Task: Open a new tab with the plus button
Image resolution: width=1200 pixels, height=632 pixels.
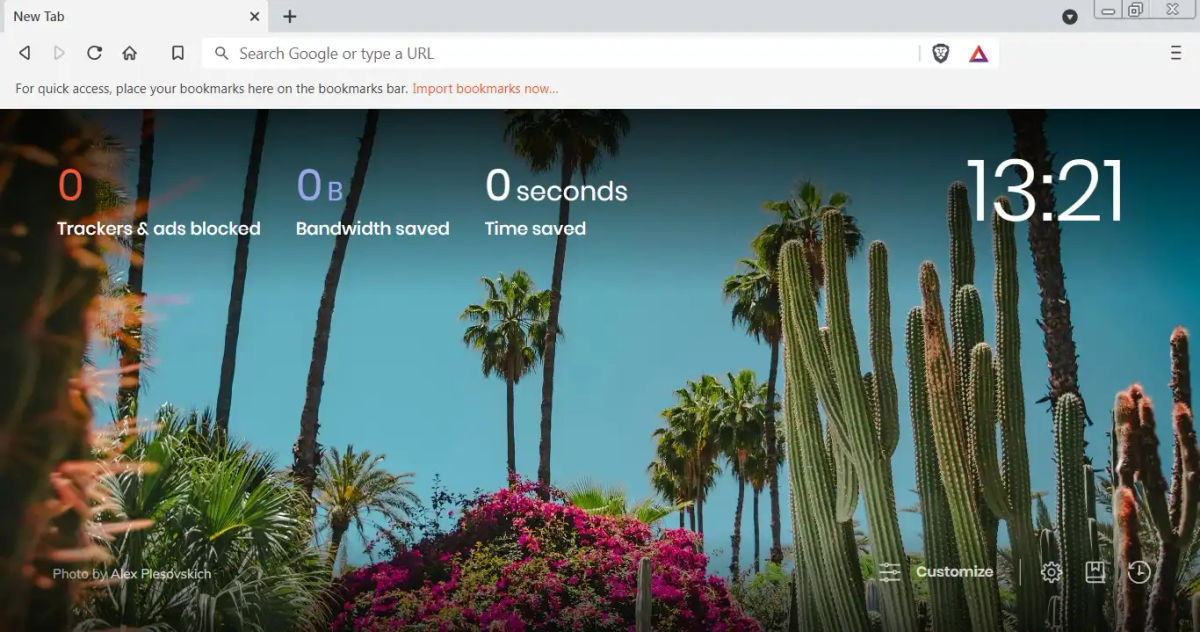Action: click(290, 16)
